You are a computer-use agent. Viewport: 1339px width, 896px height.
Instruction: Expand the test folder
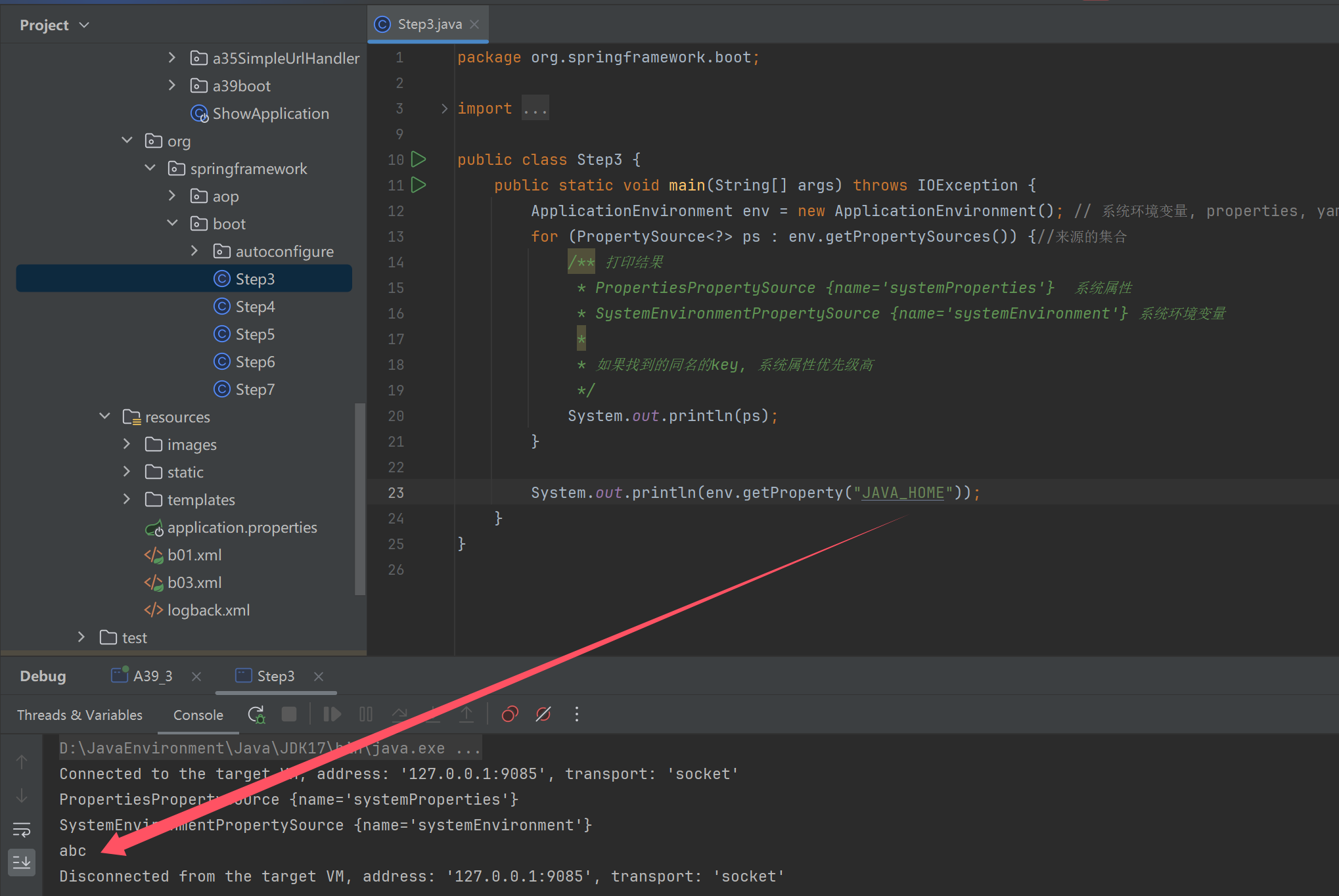tap(81, 637)
